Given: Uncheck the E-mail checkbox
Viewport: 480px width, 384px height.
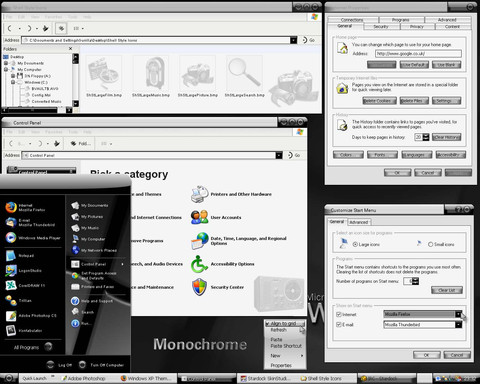Looking at the screenshot, I should click(339, 325).
